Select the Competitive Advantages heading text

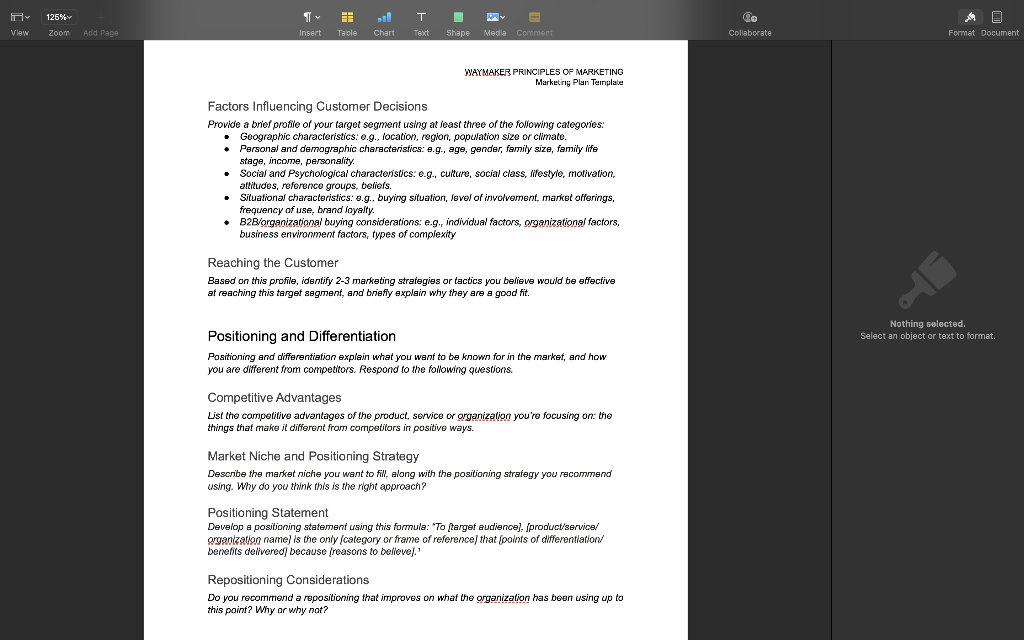(x=274, y=397)
